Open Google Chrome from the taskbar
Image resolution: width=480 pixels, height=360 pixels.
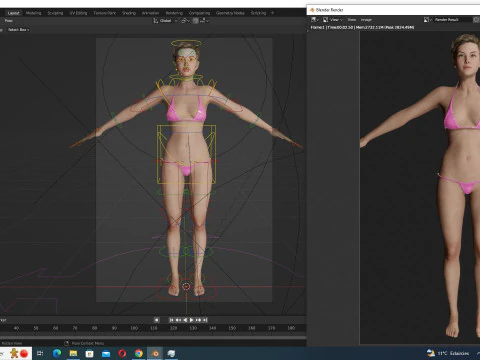click(139, 353)
